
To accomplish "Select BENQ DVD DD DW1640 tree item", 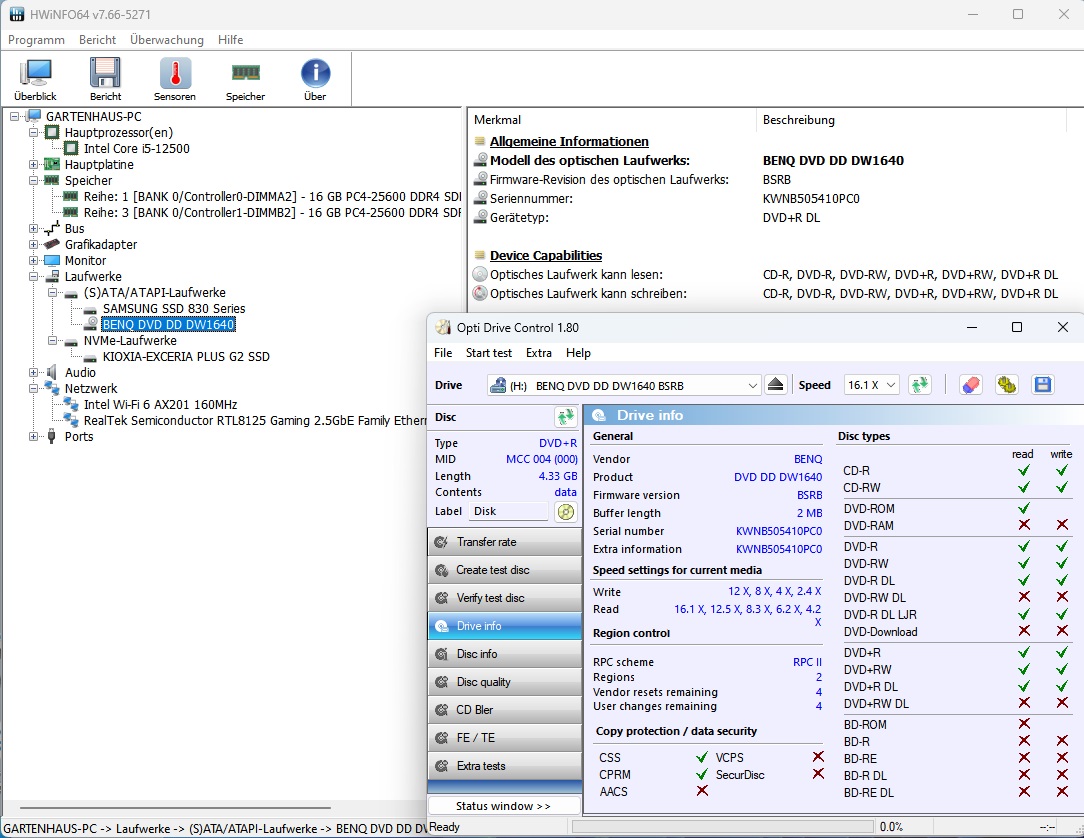I will 168,324.
